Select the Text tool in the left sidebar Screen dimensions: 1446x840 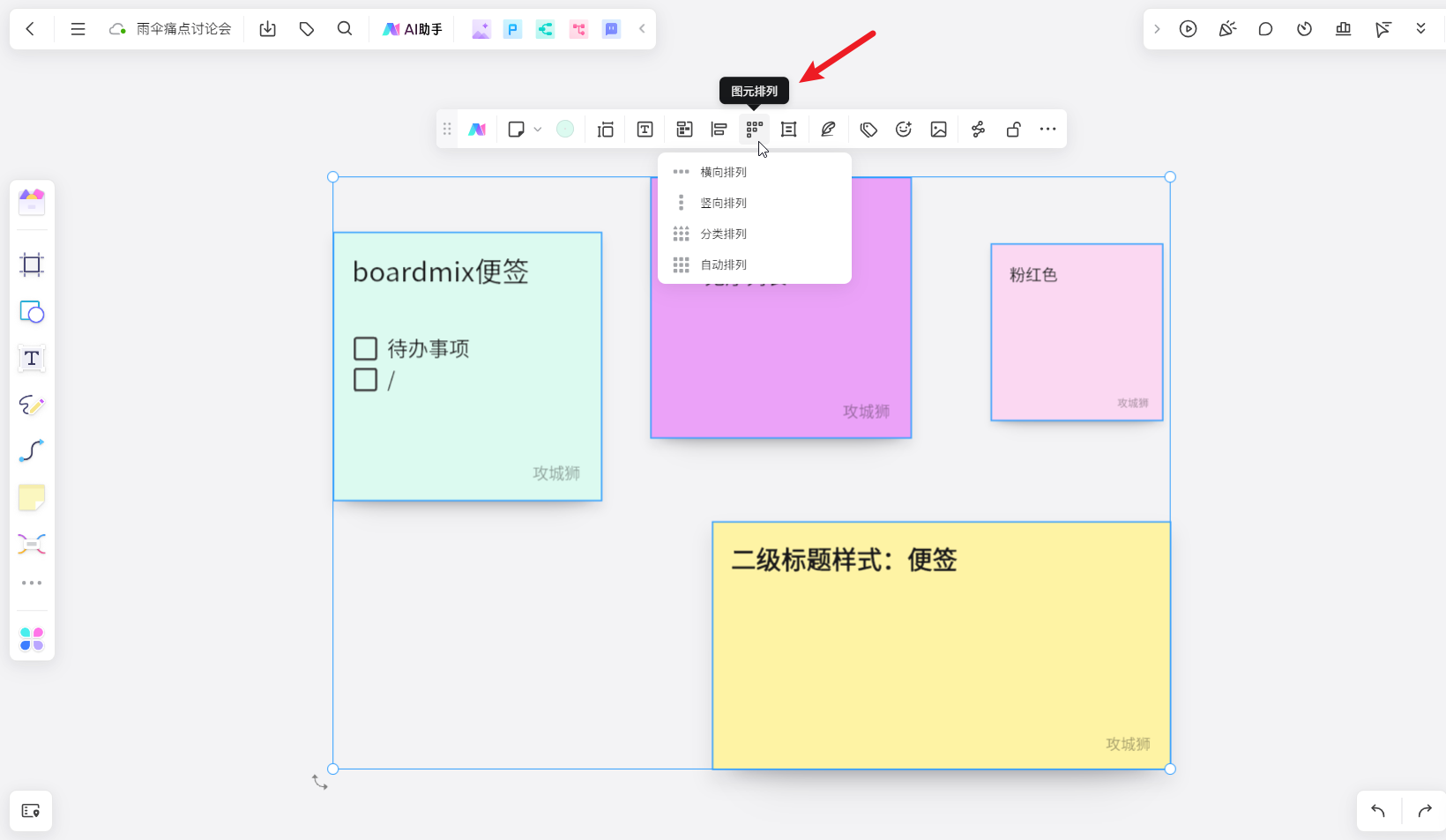(31, 359)
